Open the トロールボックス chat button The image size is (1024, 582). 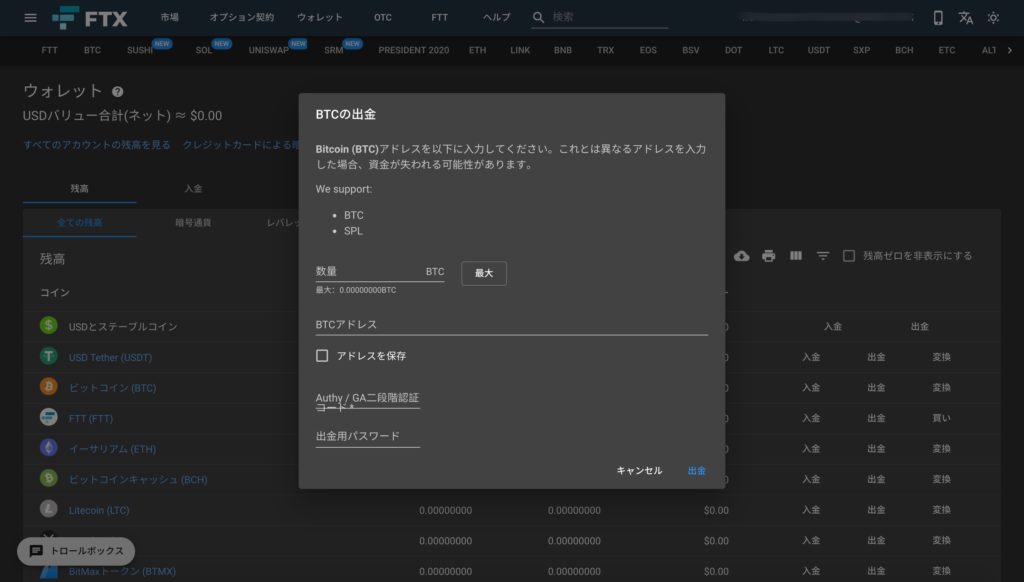(76, 551)
